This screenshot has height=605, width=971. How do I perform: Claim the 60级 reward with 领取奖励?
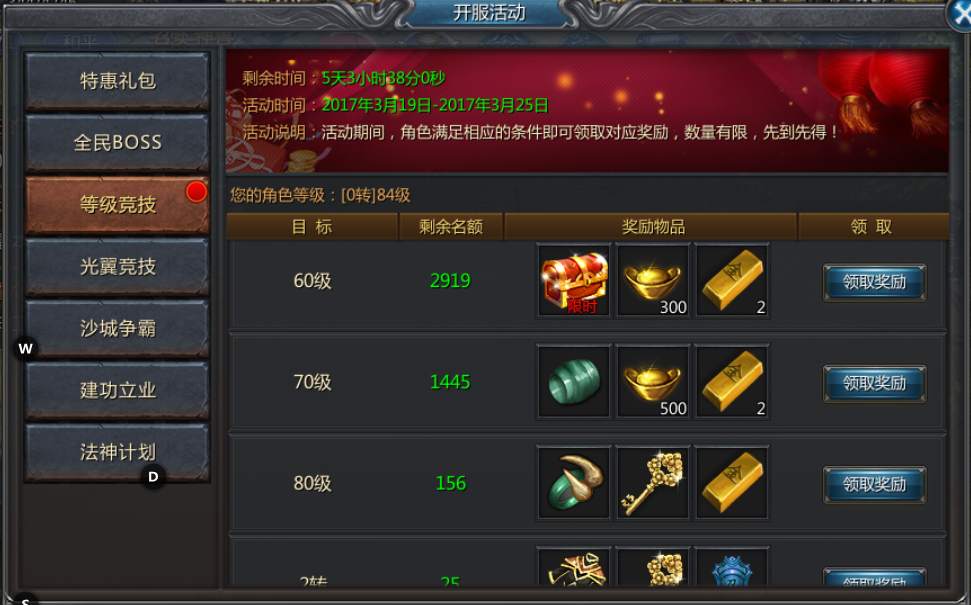tap(874, 282)
